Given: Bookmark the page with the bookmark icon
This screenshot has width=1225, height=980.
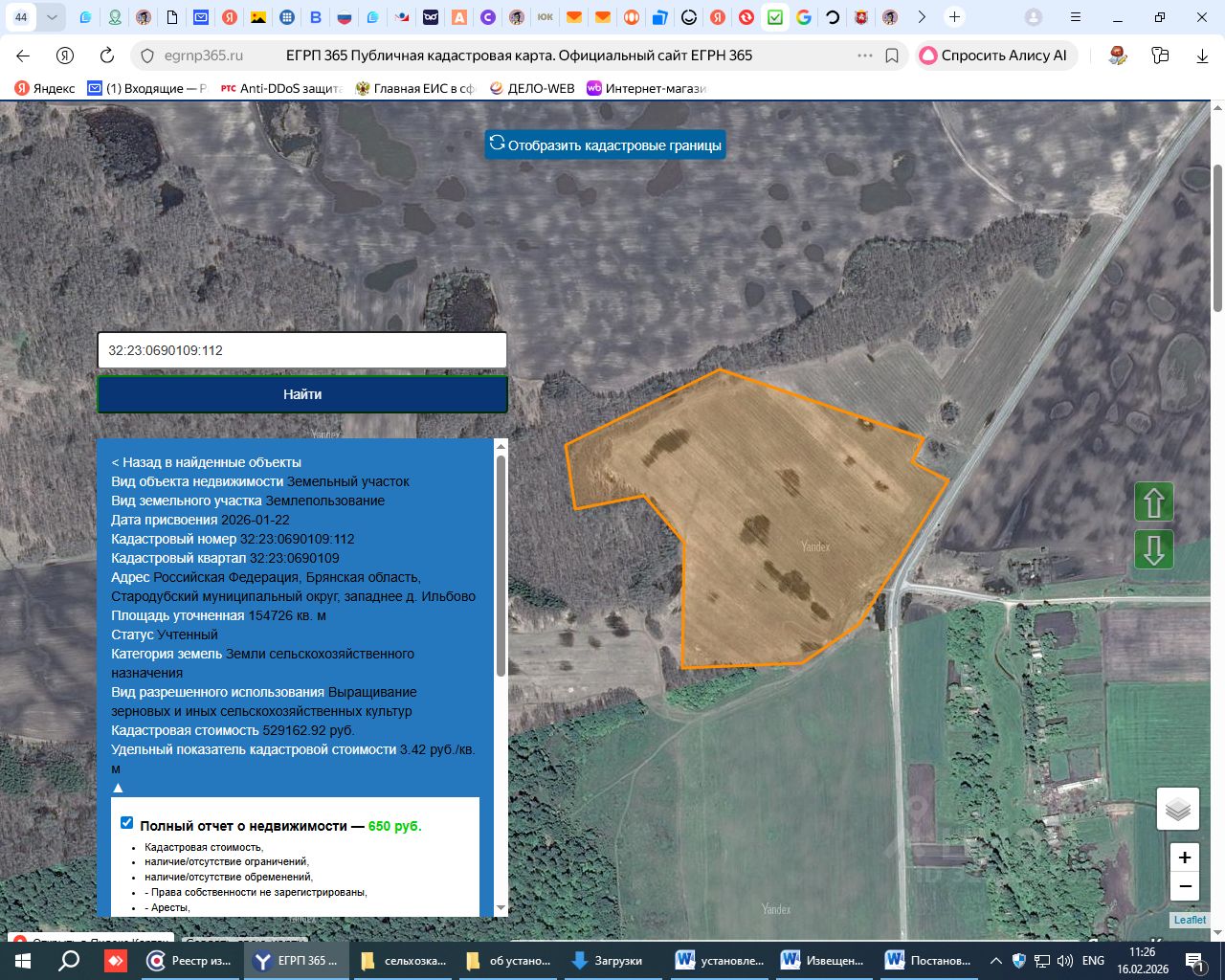Looking at the screenshot, I should click(x=892, y=56).
